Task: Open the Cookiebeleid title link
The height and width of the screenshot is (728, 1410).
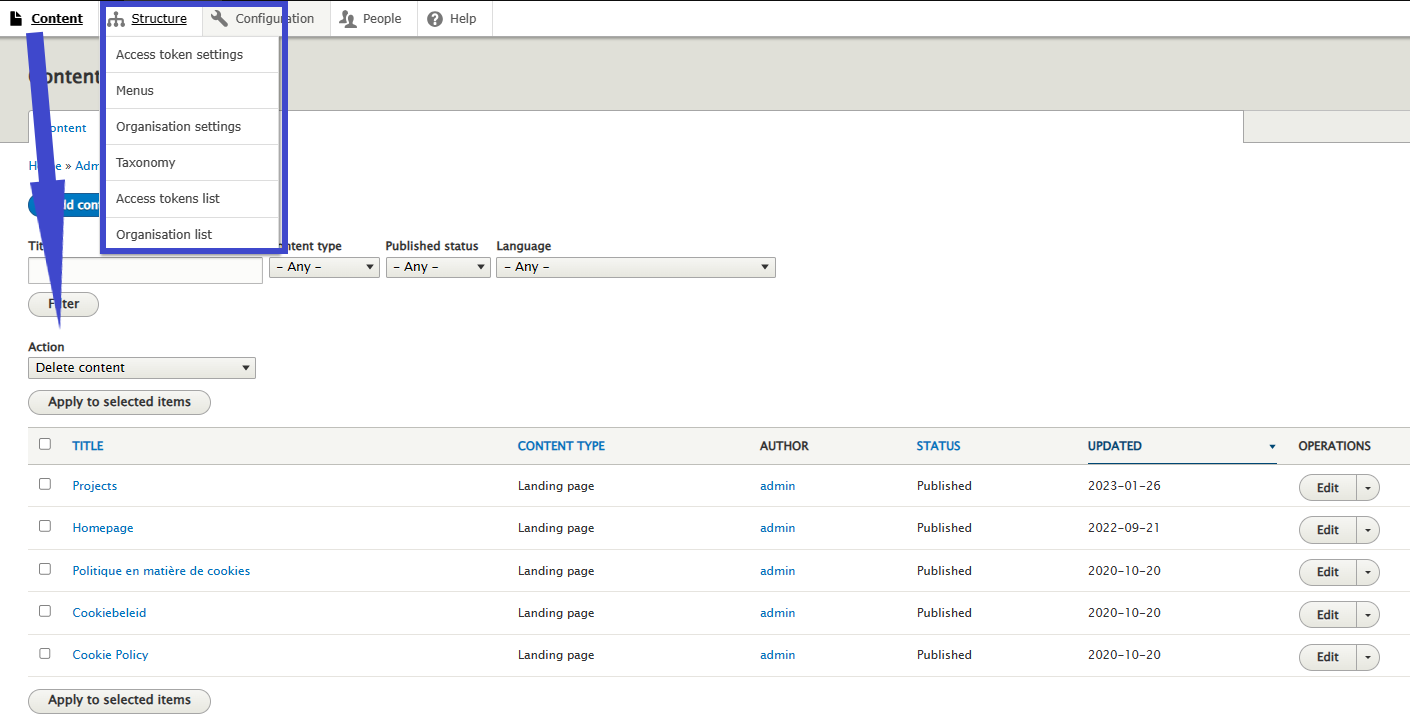Action: (109, 613)
